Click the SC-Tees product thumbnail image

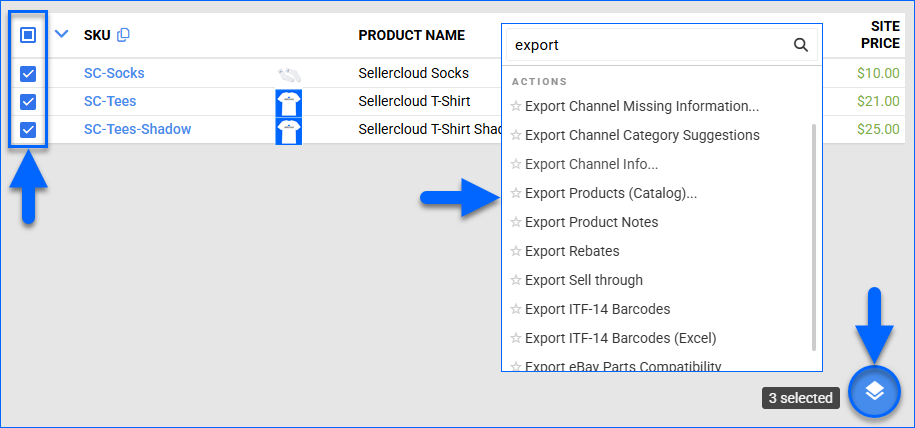click(x=289, y=102)
